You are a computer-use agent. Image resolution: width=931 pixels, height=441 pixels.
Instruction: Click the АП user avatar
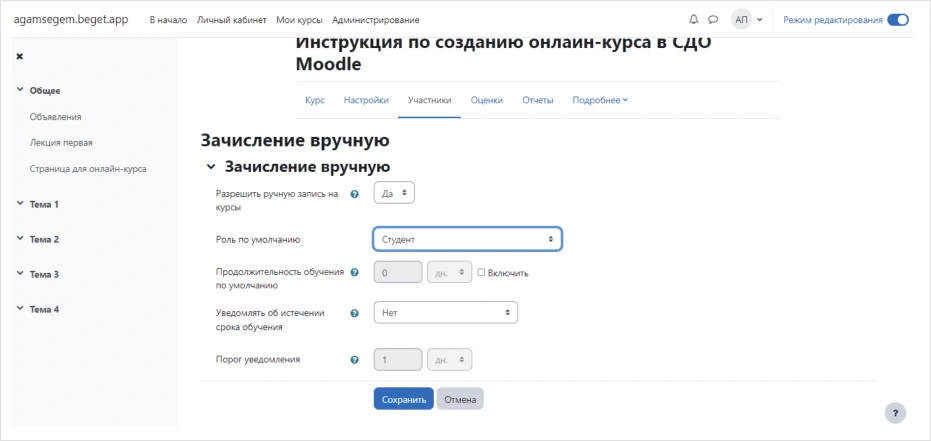coord(741,20)
